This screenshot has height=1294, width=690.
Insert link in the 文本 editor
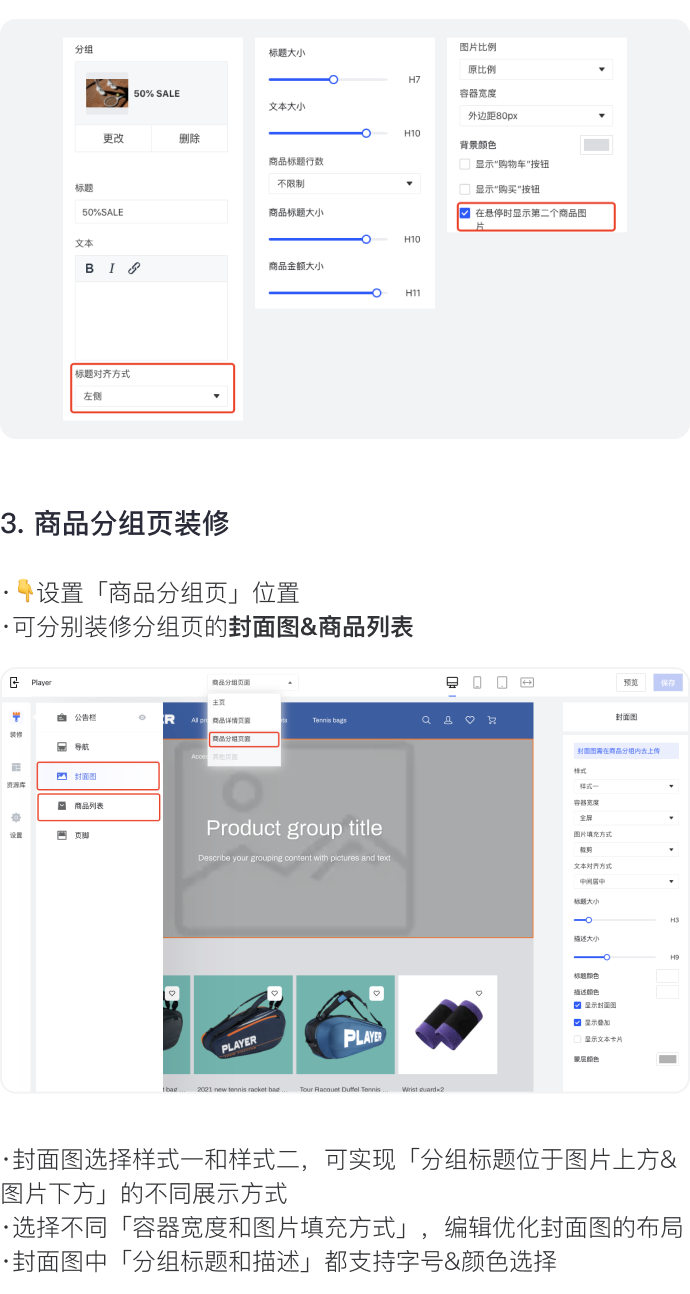[134, 268]
